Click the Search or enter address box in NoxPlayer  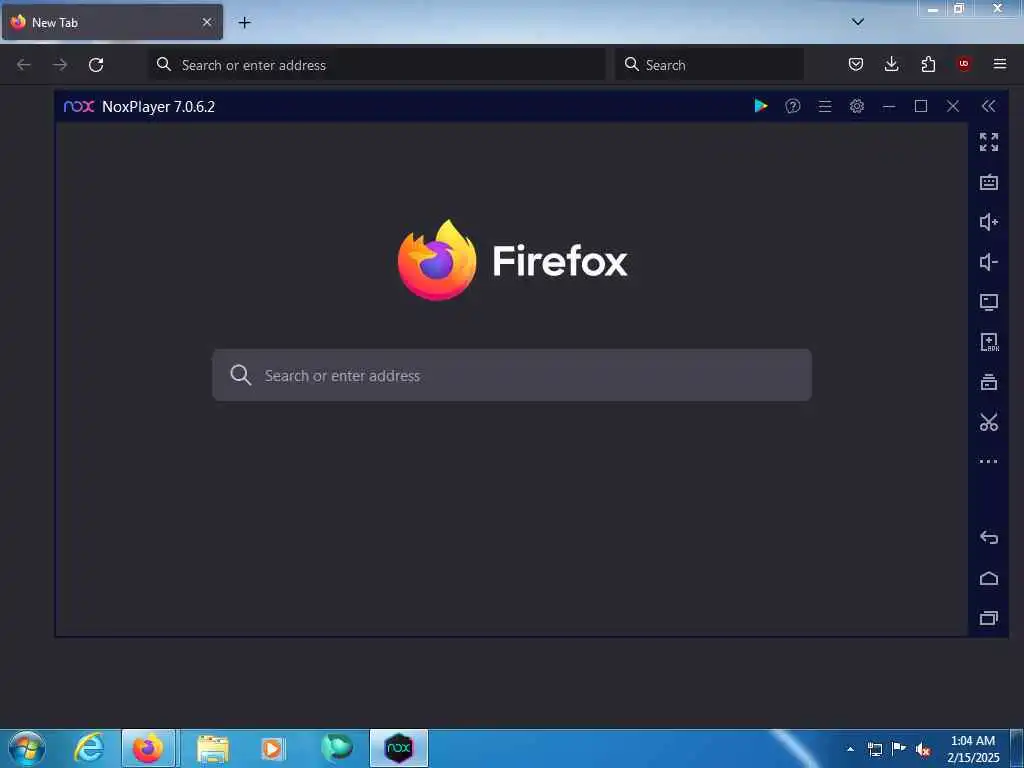click(512, 375)
